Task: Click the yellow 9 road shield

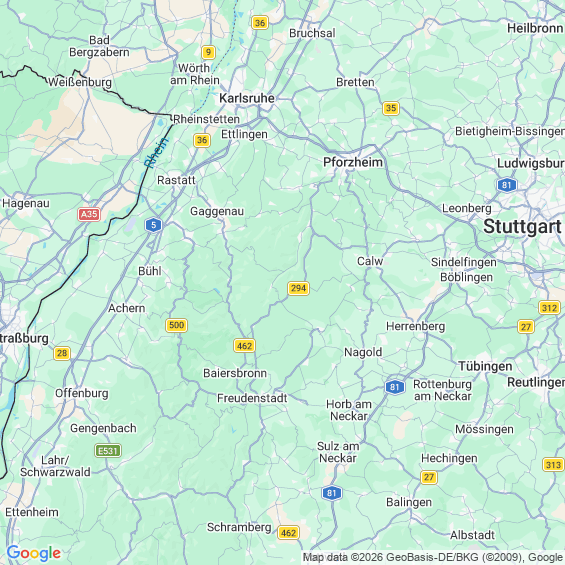Action: click(x=208, y=52)
